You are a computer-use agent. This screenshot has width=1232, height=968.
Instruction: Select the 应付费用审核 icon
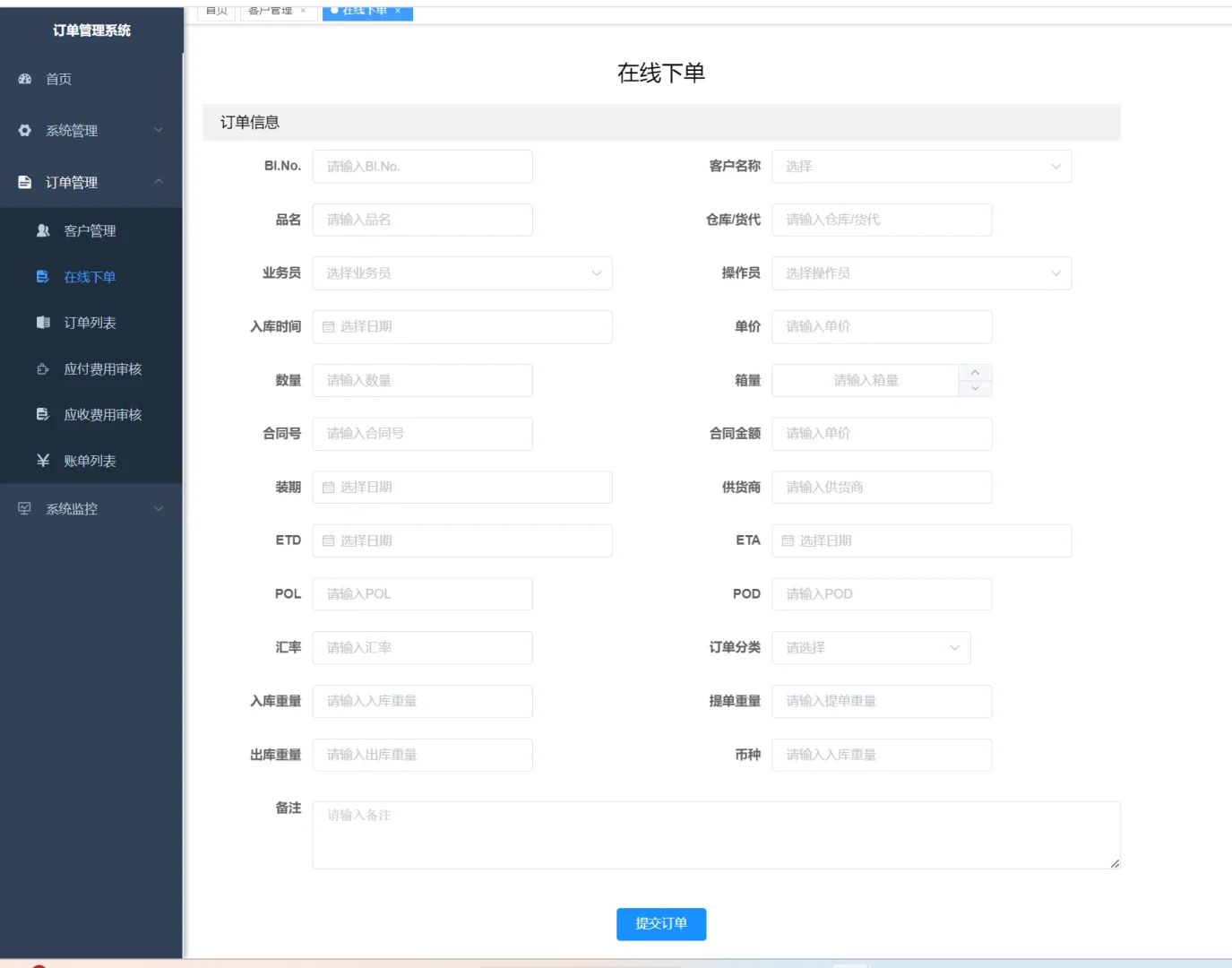[x=42, y=368]
